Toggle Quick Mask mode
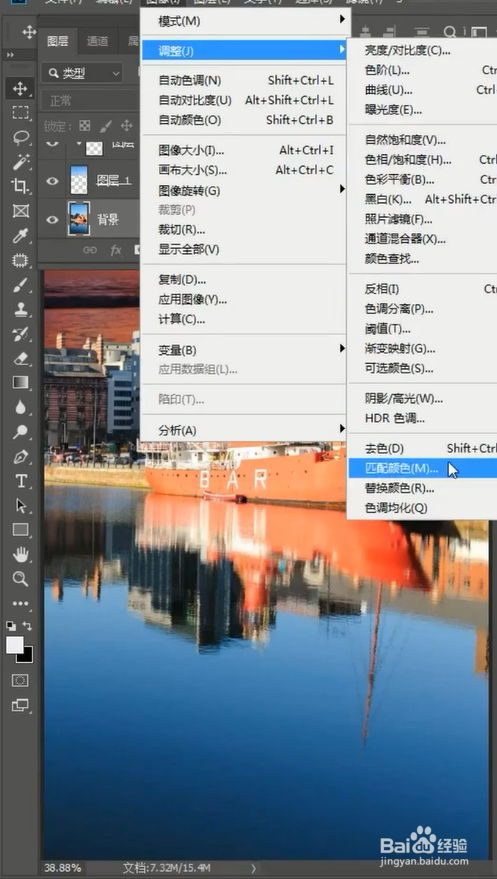The height and width of the screenshot is (879, 497). coord(20,680)
